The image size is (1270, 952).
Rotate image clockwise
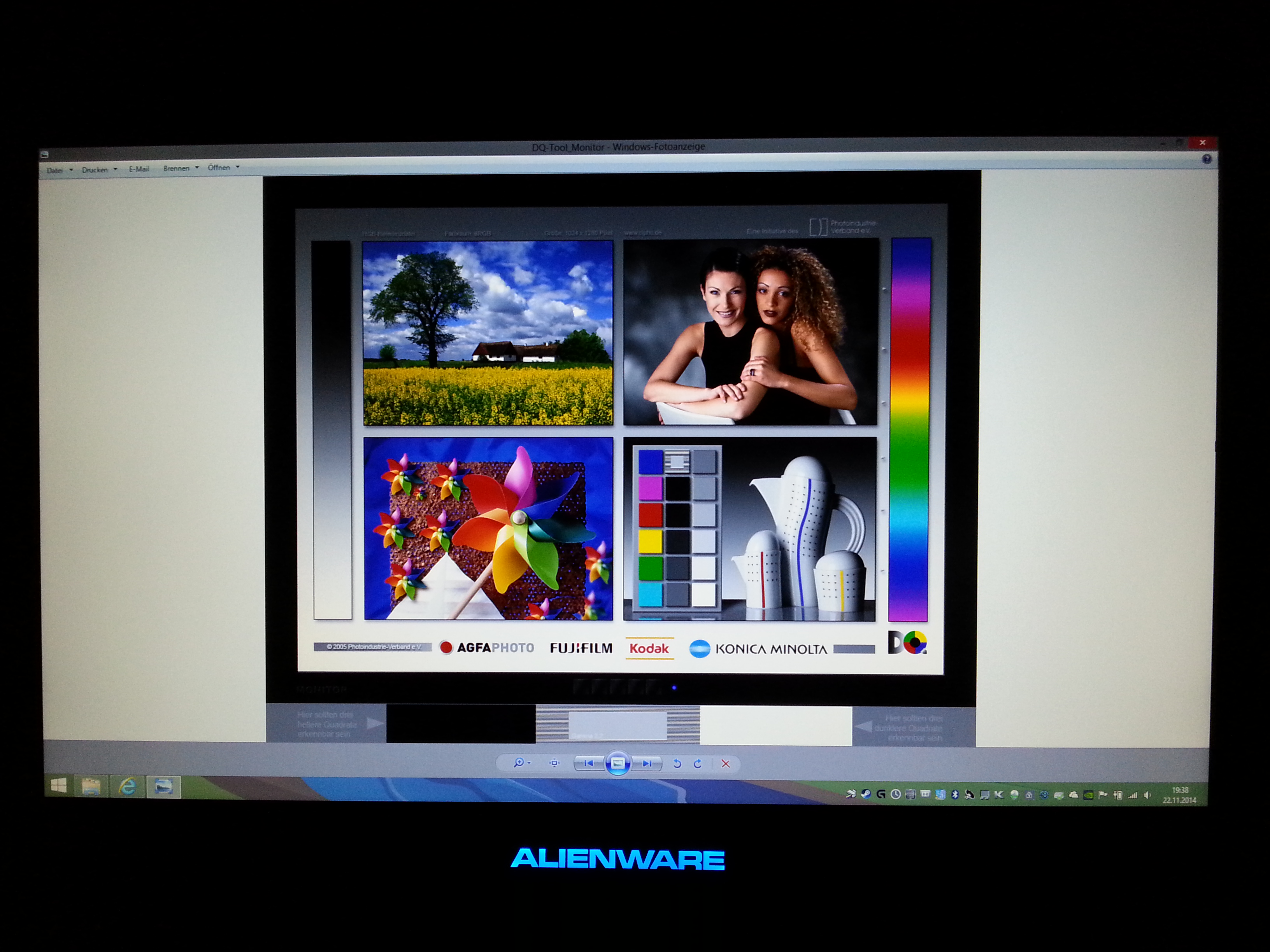point(698,764)
